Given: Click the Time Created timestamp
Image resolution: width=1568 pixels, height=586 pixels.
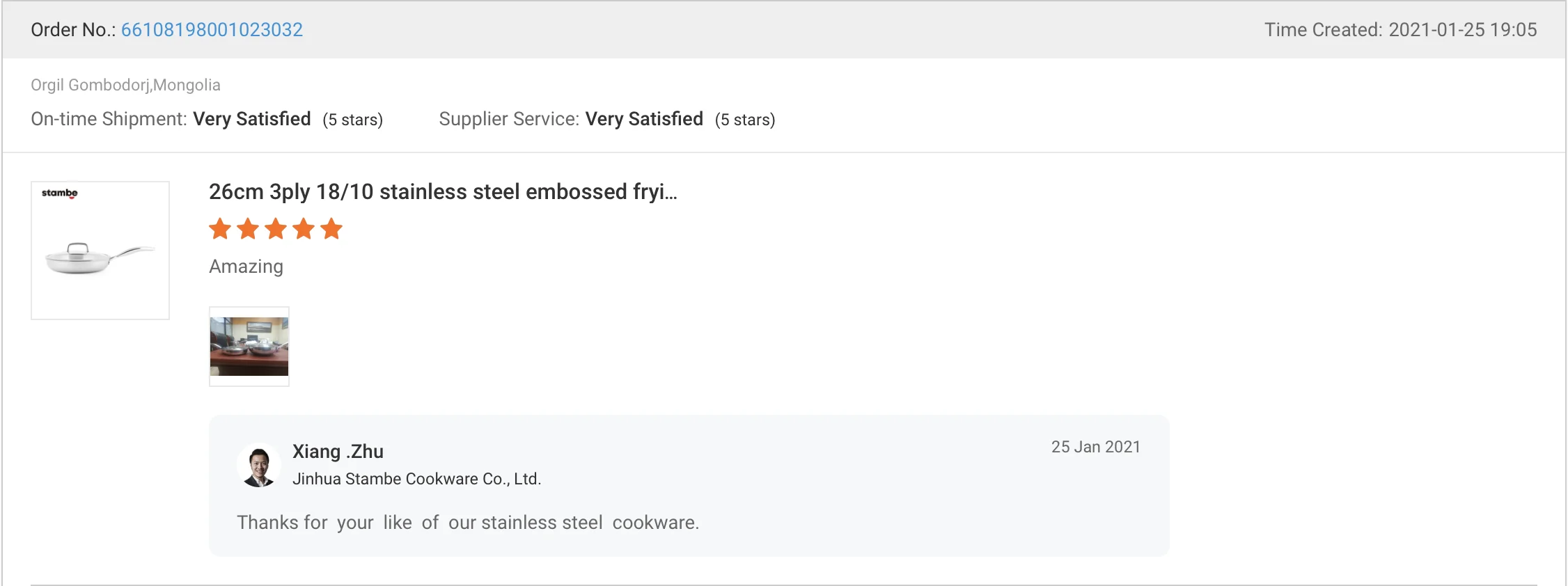Looking at the screenshot, I should (x=1400, y=30).
